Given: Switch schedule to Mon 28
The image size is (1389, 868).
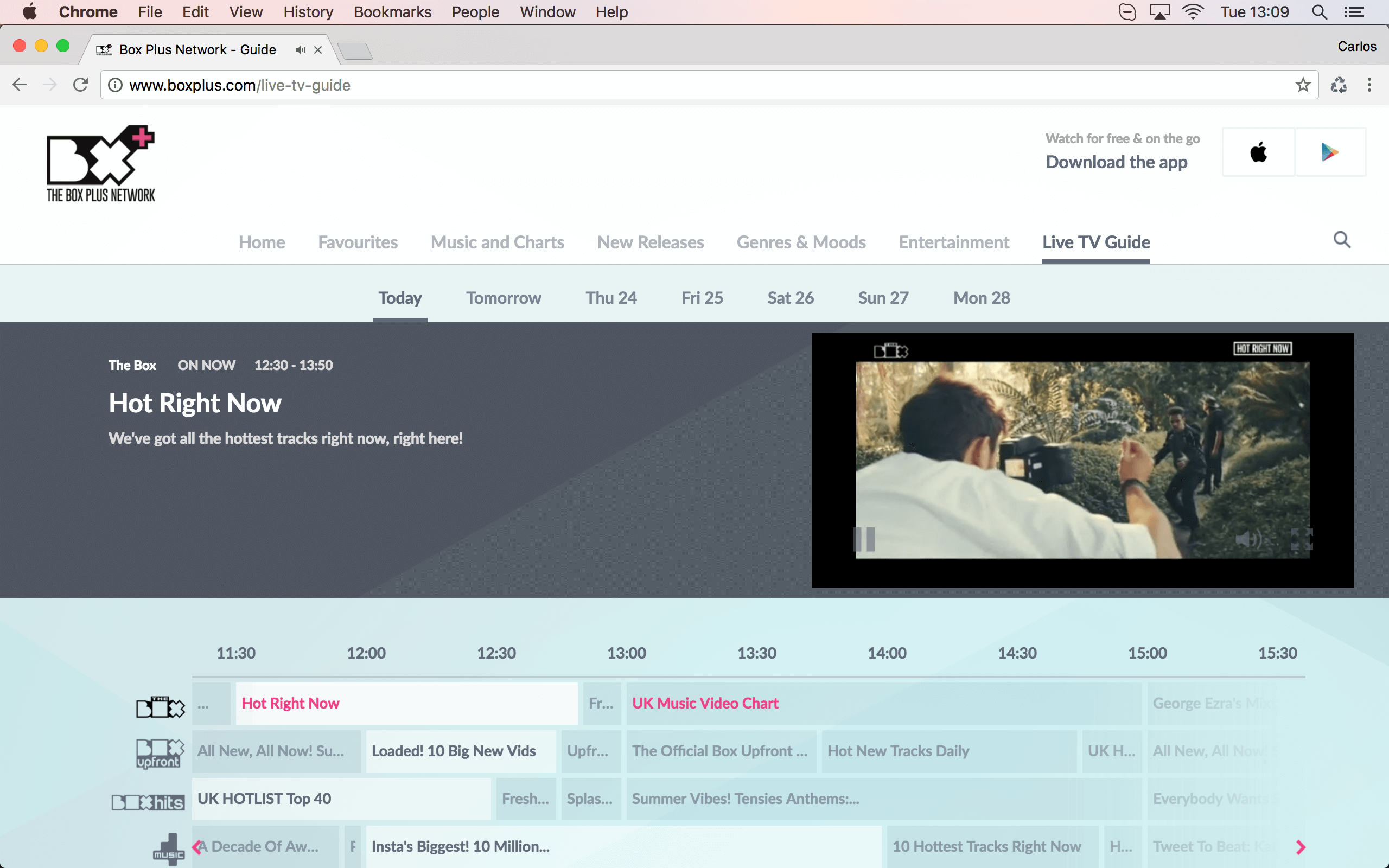Looking at the screenshot, I should [982, 298].
